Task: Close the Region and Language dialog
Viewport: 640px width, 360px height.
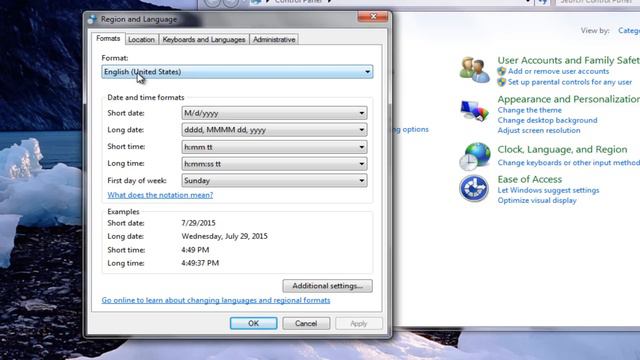Action: (373, 16)
